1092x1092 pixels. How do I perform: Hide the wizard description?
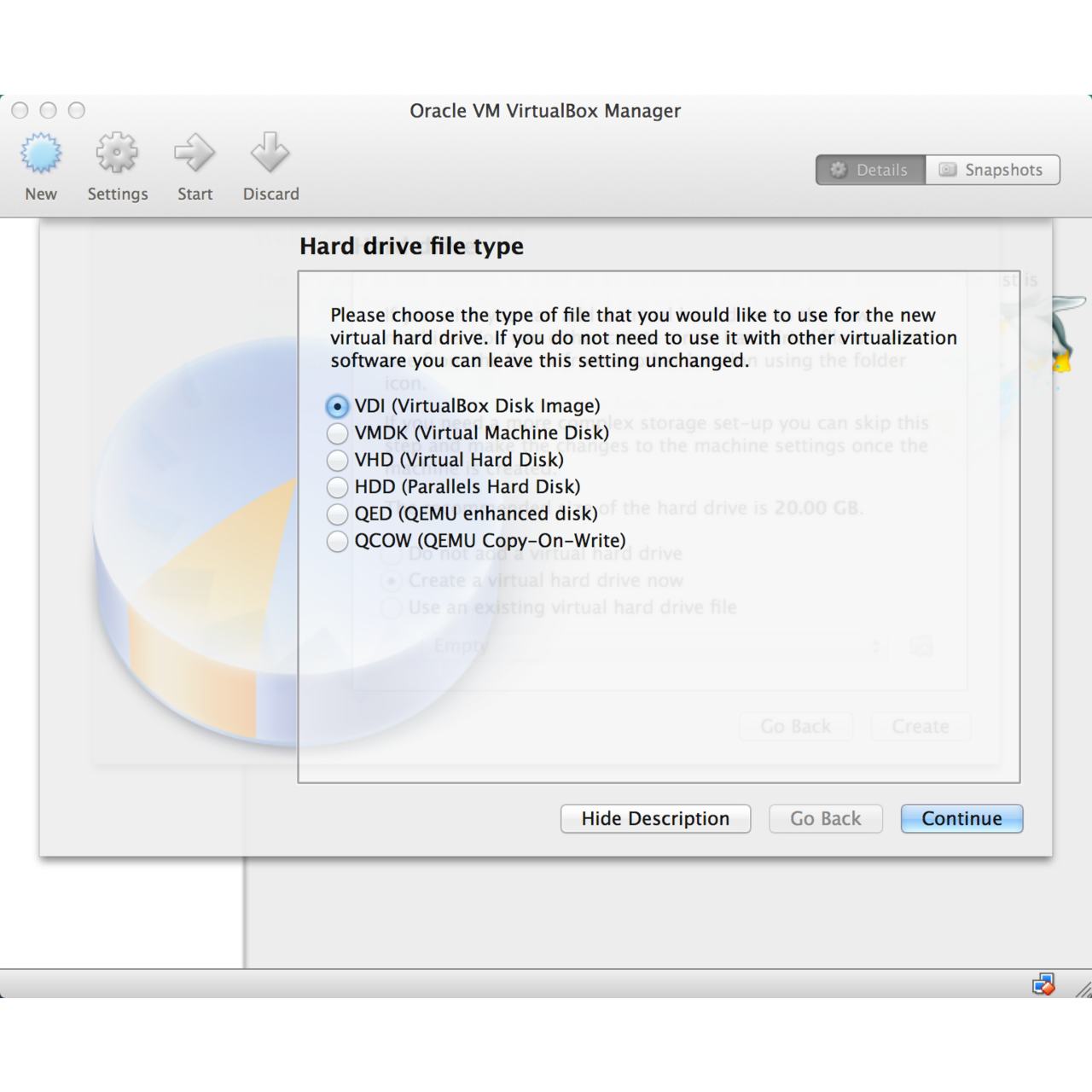coord(655,818)
